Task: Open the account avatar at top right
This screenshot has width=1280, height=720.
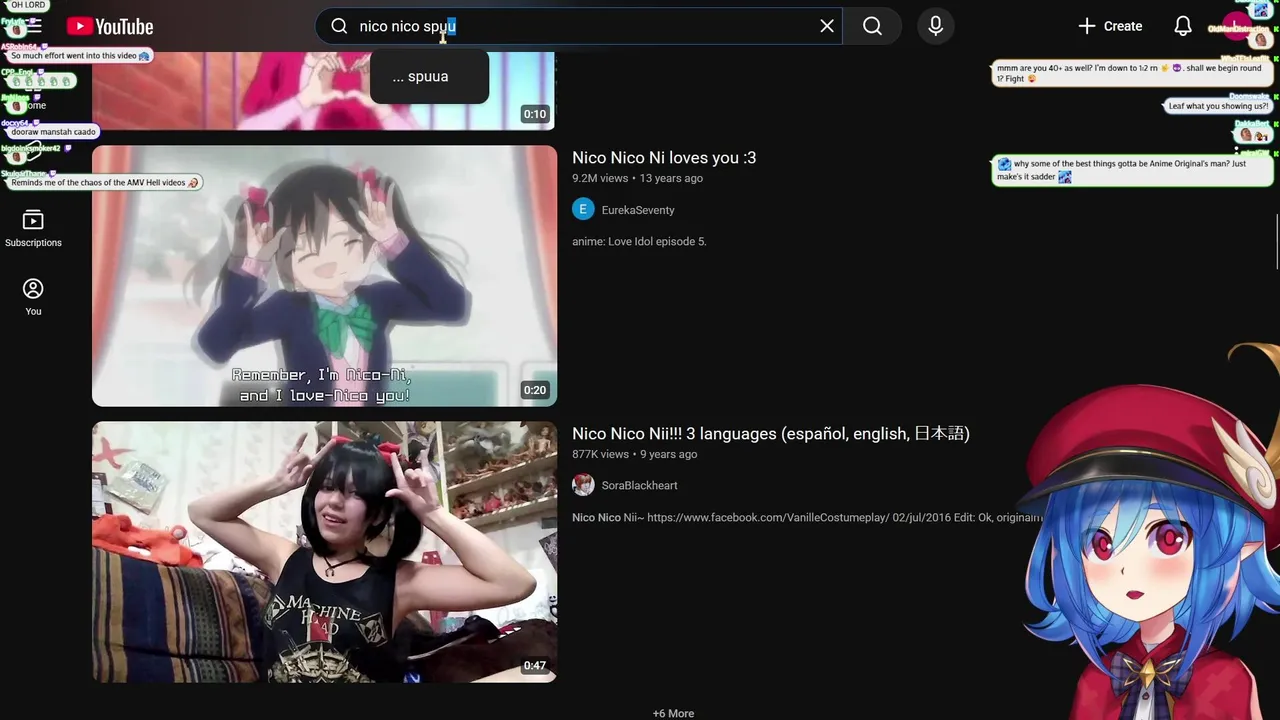Action: click(x=1238, y=26)
